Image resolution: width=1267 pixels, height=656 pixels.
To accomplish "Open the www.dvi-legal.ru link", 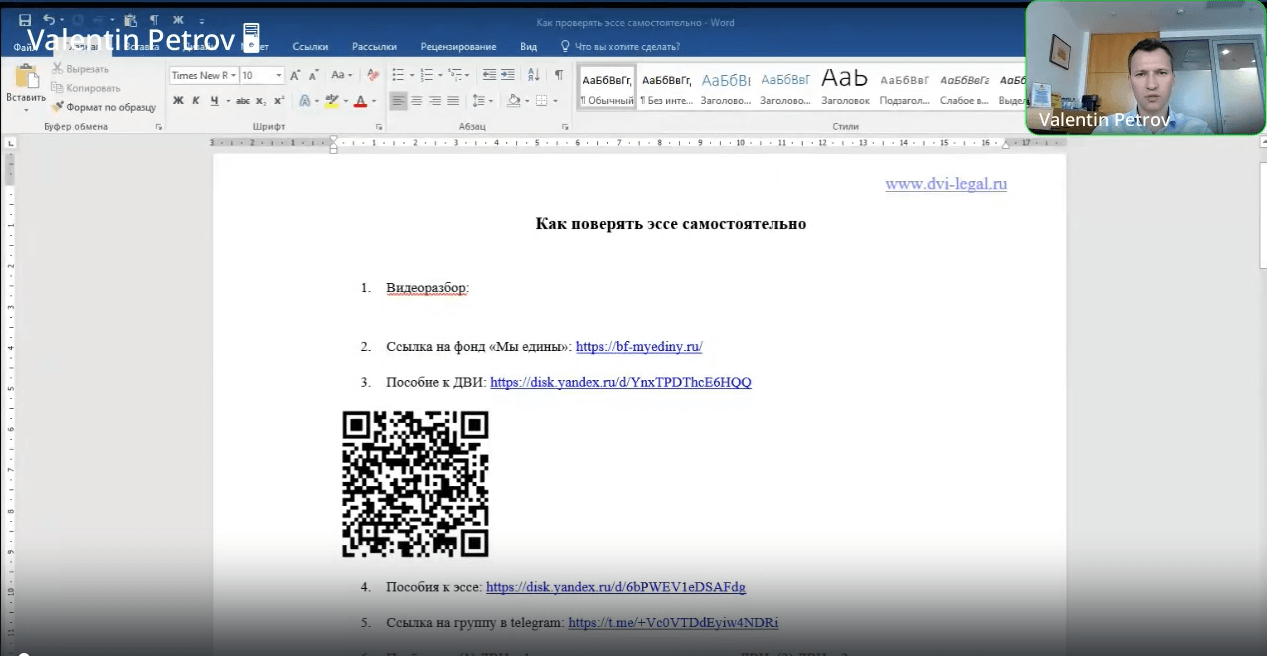I will click(x=945, y=184).
